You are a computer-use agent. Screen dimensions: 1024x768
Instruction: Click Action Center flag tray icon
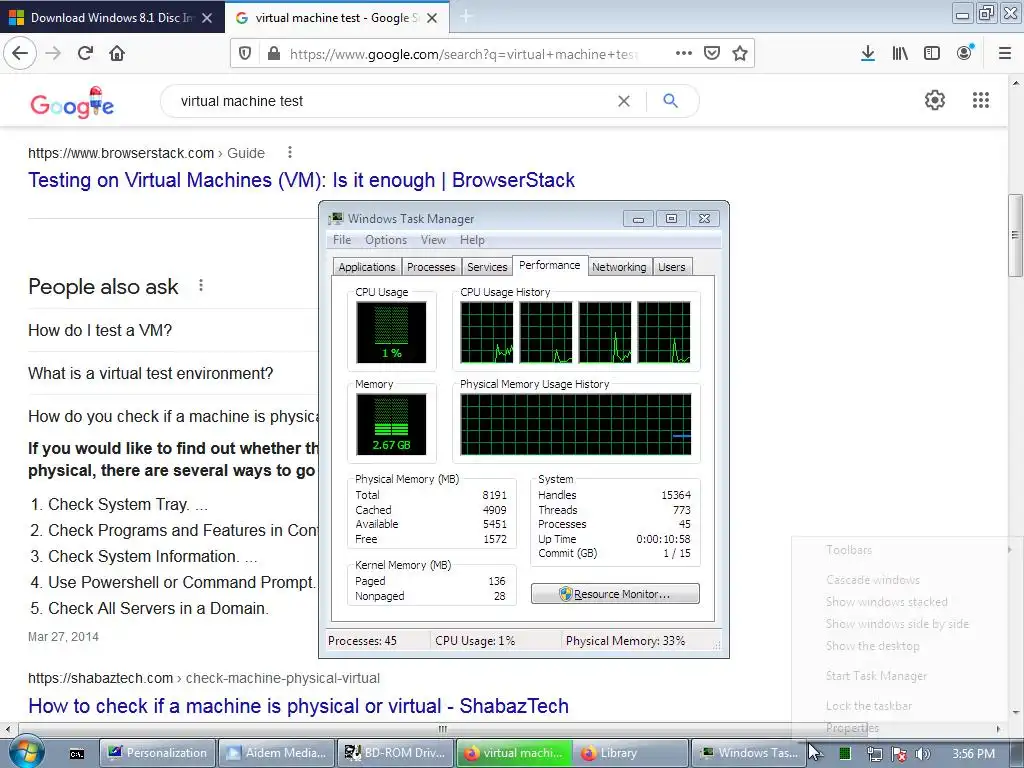(x=899, y=754)
